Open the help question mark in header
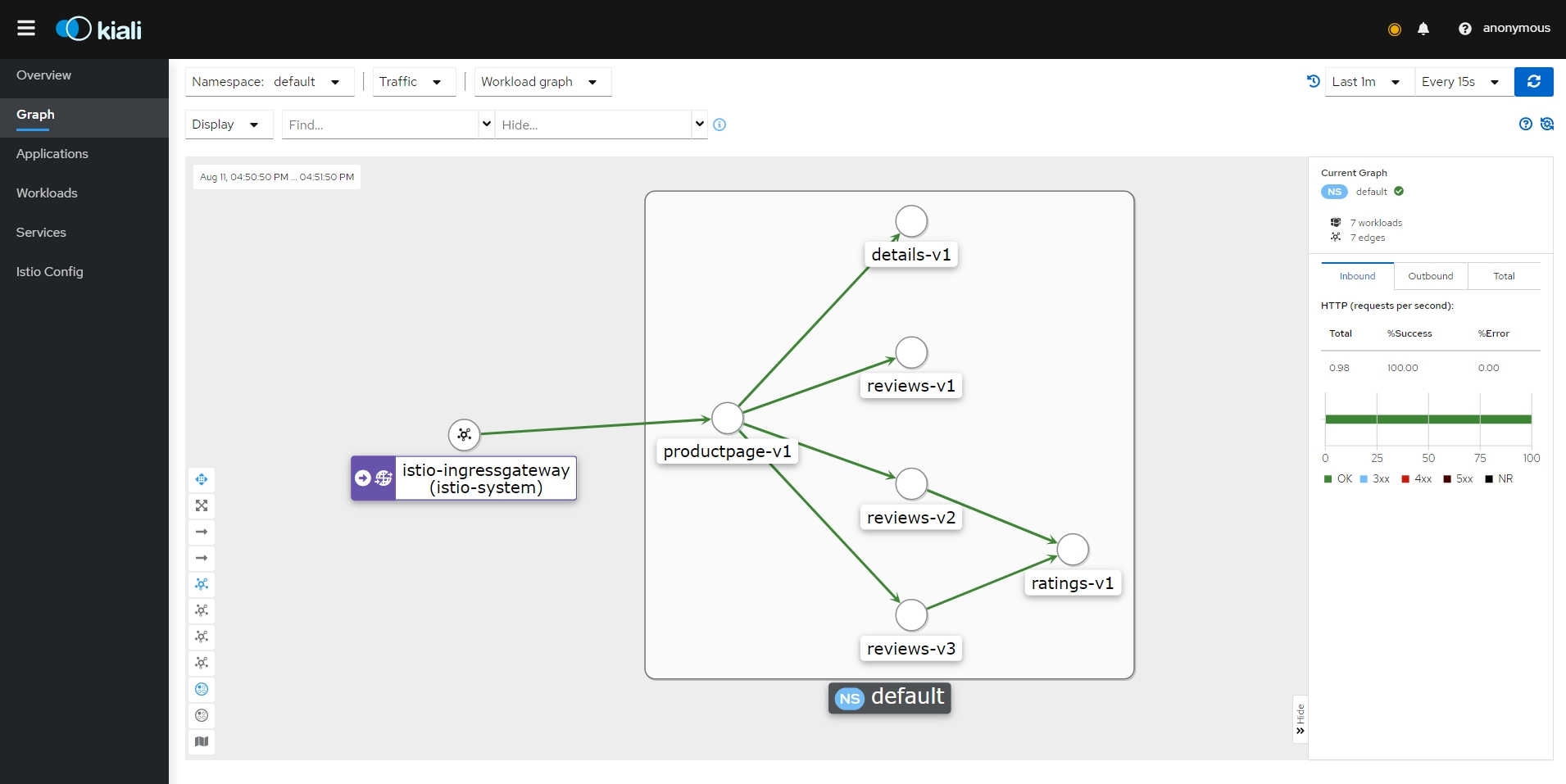Screen dimensions: 1566x784 1464,29
